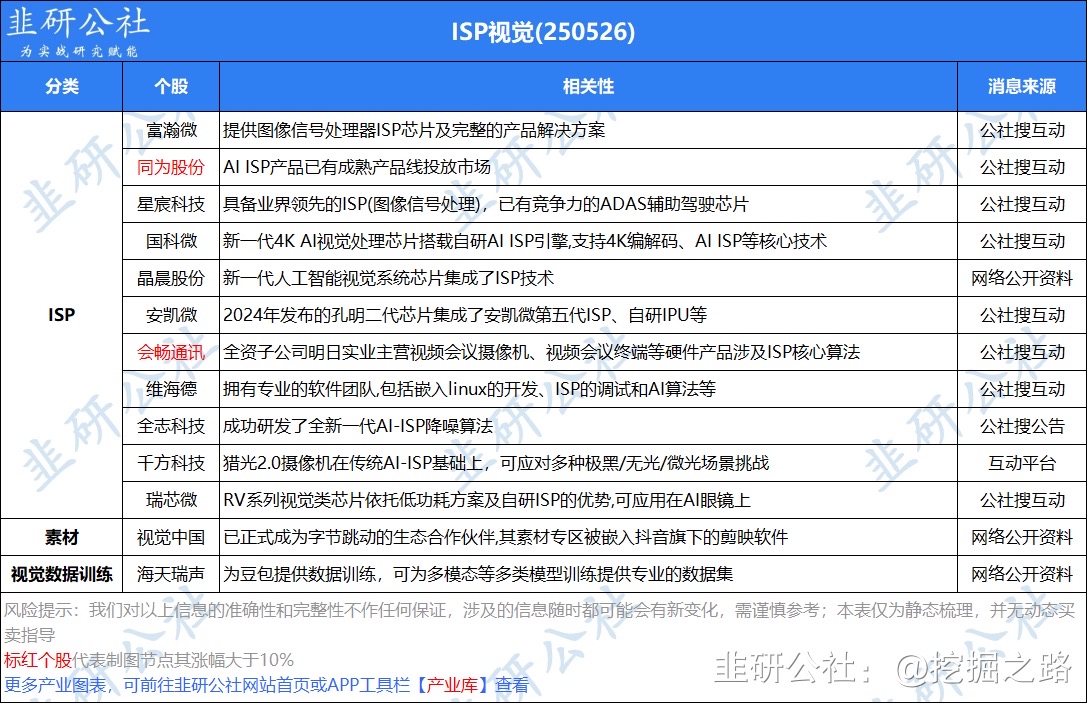Click 公社搜互动 source in 国科微 row
The image size is (1087, 703).
pyautogui.click(x=1022, y=241)
